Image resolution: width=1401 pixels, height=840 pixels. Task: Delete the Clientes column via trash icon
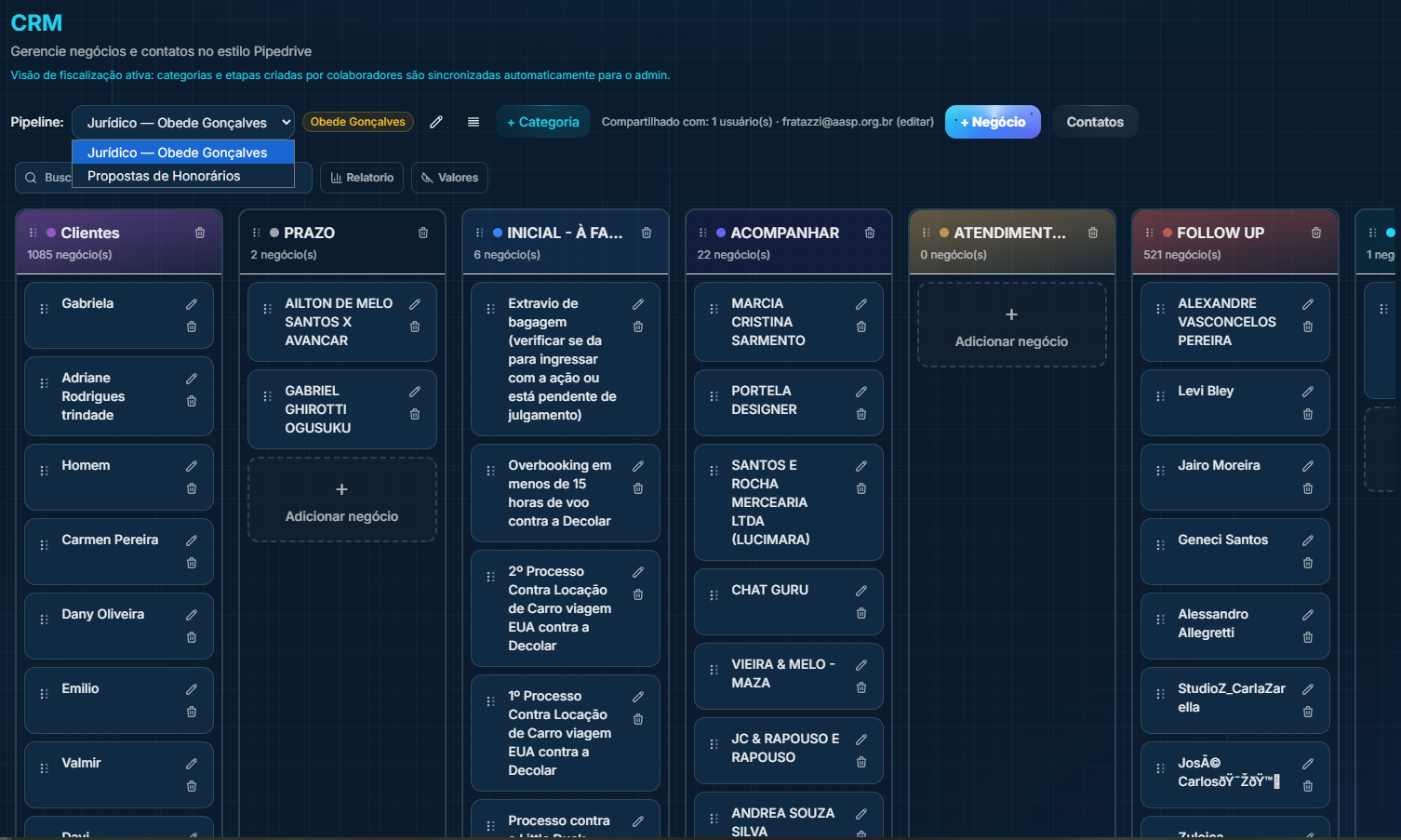(x=200, y=233)
